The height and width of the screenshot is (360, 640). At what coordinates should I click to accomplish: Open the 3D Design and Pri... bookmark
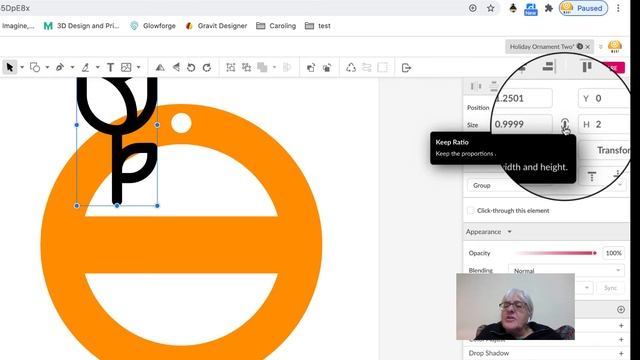(82, 26)
